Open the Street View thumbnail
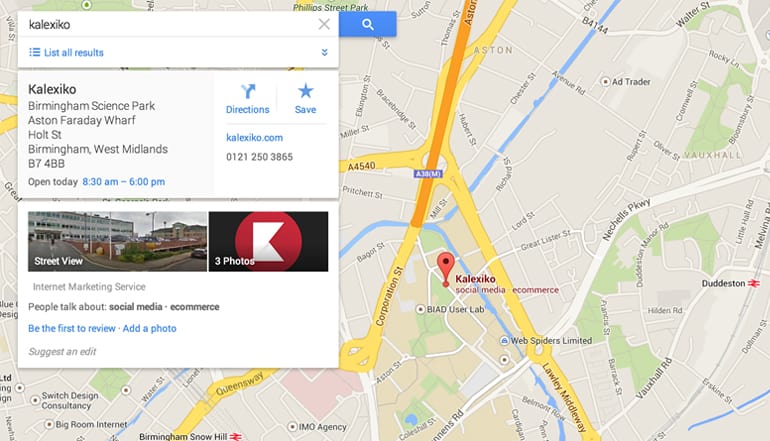770x441 pixels. point(117,241)
